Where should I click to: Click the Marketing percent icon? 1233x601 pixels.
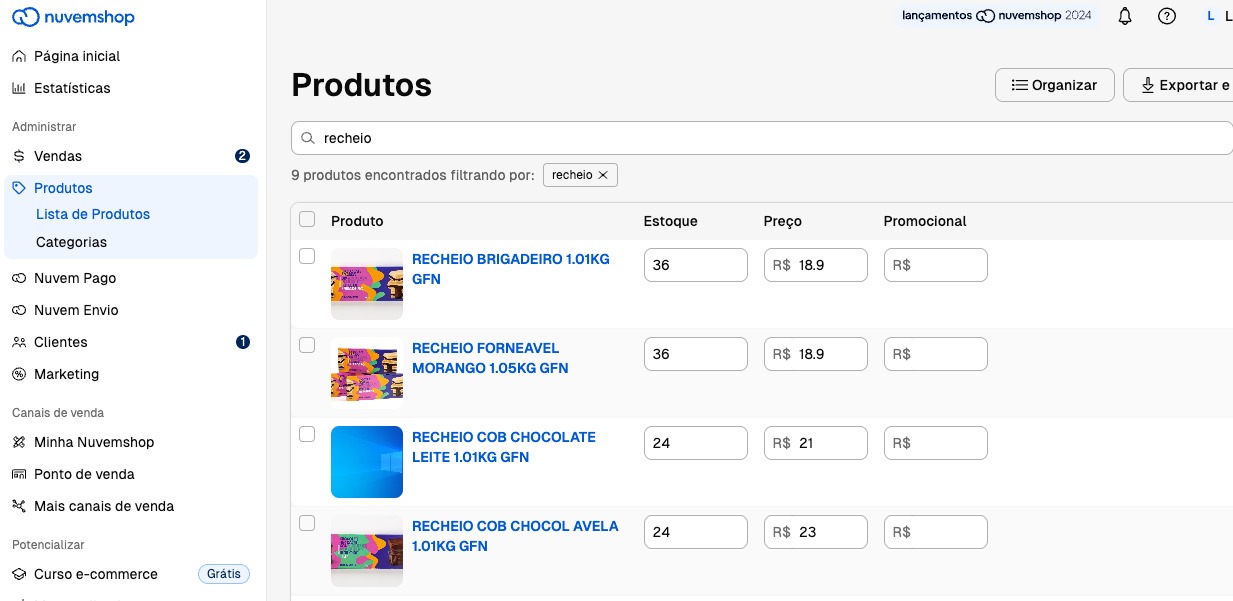pos(19,374)
